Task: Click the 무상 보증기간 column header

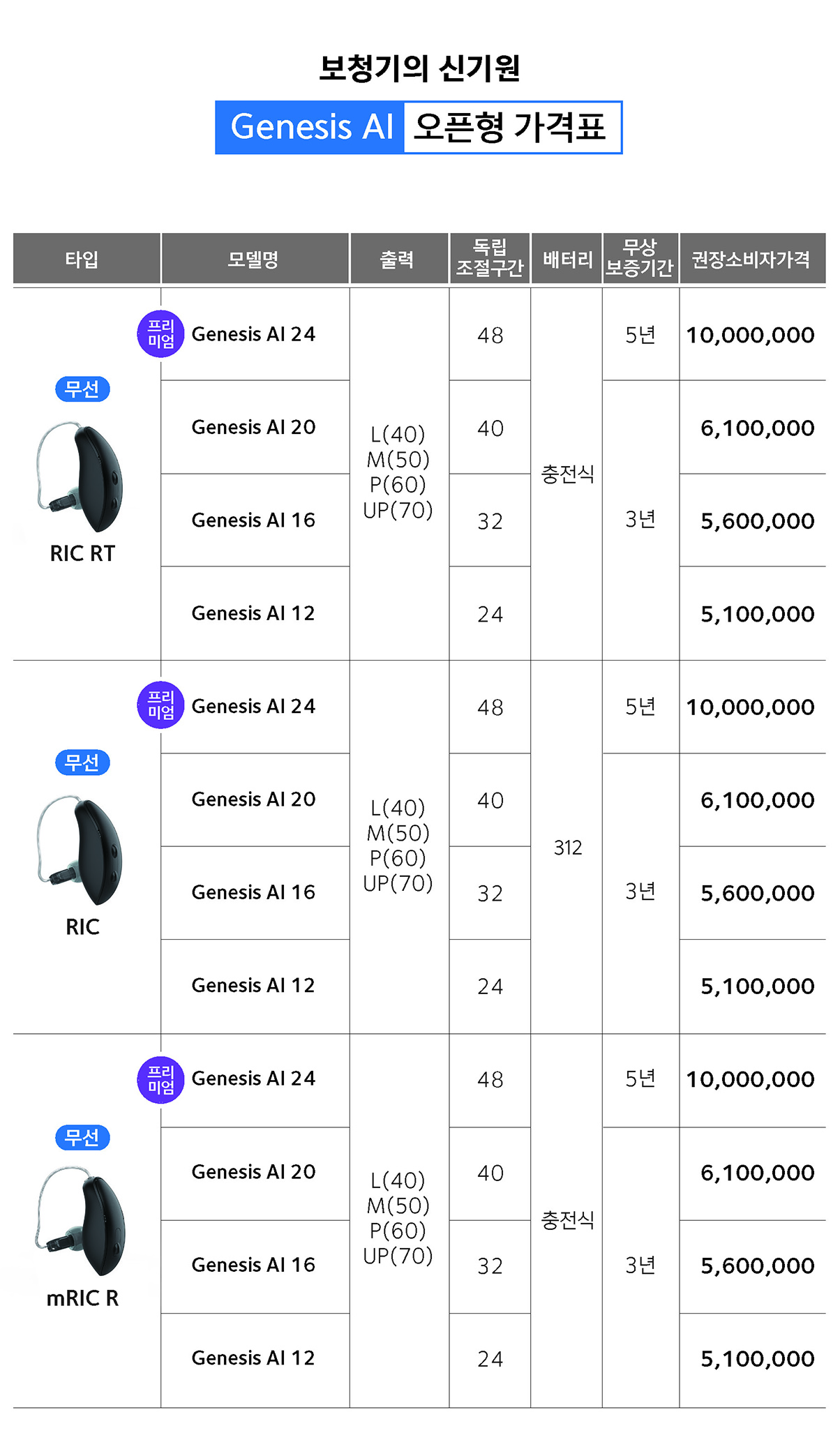Action: pyautogui.click(x=640, y=258)
